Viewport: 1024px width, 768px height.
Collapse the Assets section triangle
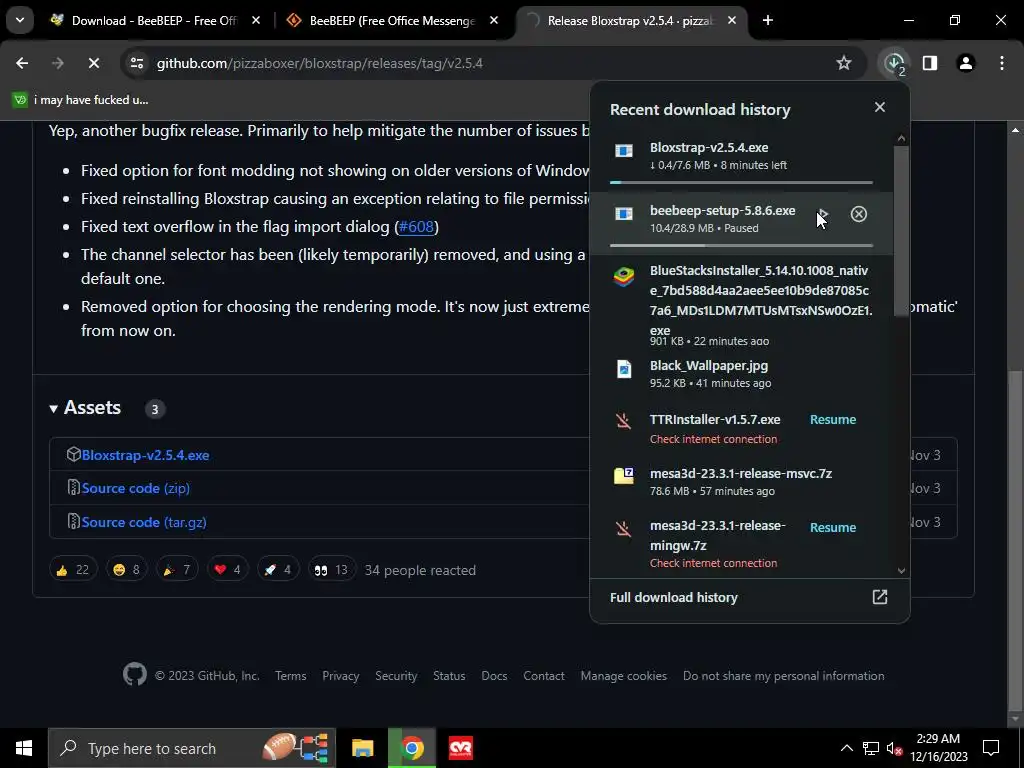54,409
